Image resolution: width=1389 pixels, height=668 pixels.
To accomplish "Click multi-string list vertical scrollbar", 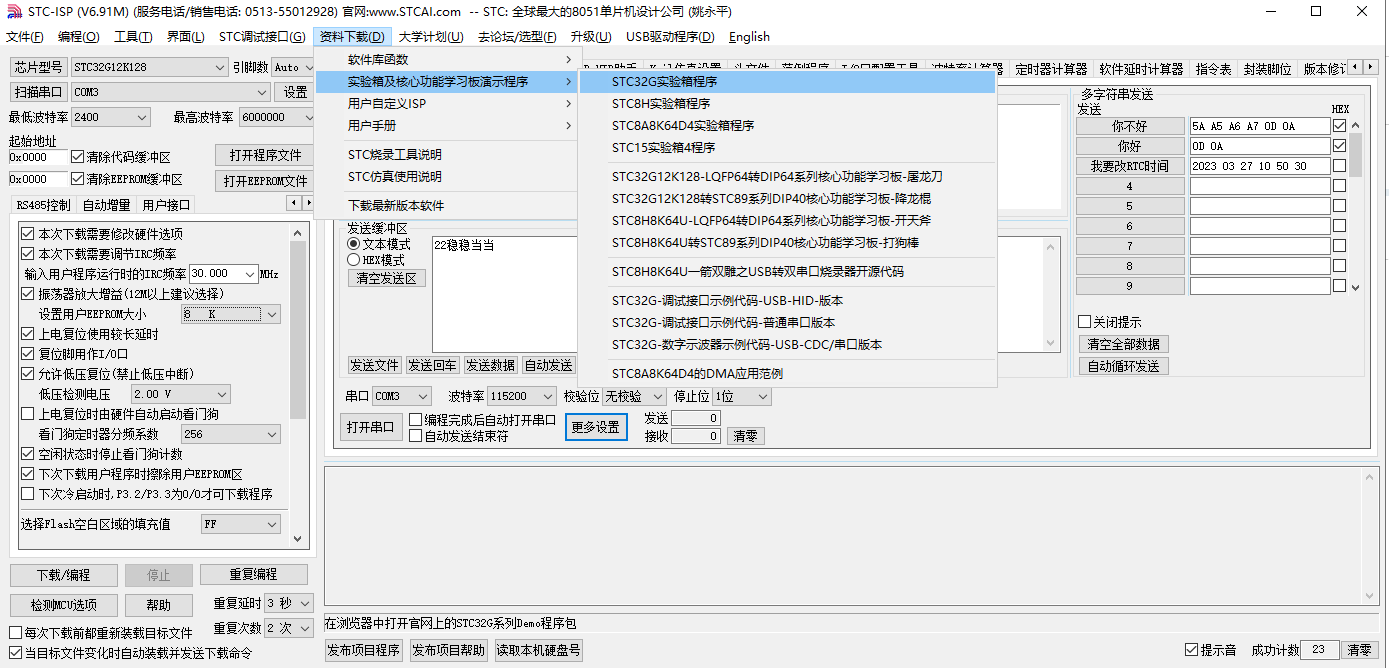I will click(x=1356, y=205).
